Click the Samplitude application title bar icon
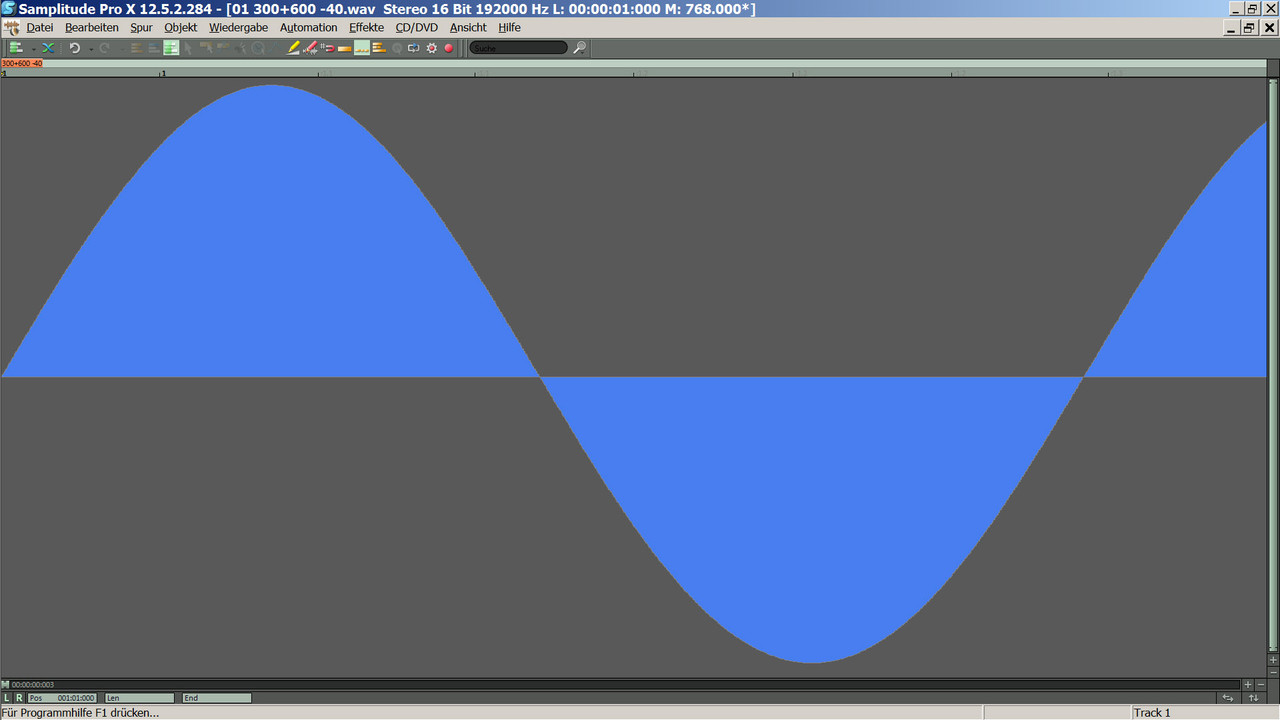1280x720 pixels. 9,9
